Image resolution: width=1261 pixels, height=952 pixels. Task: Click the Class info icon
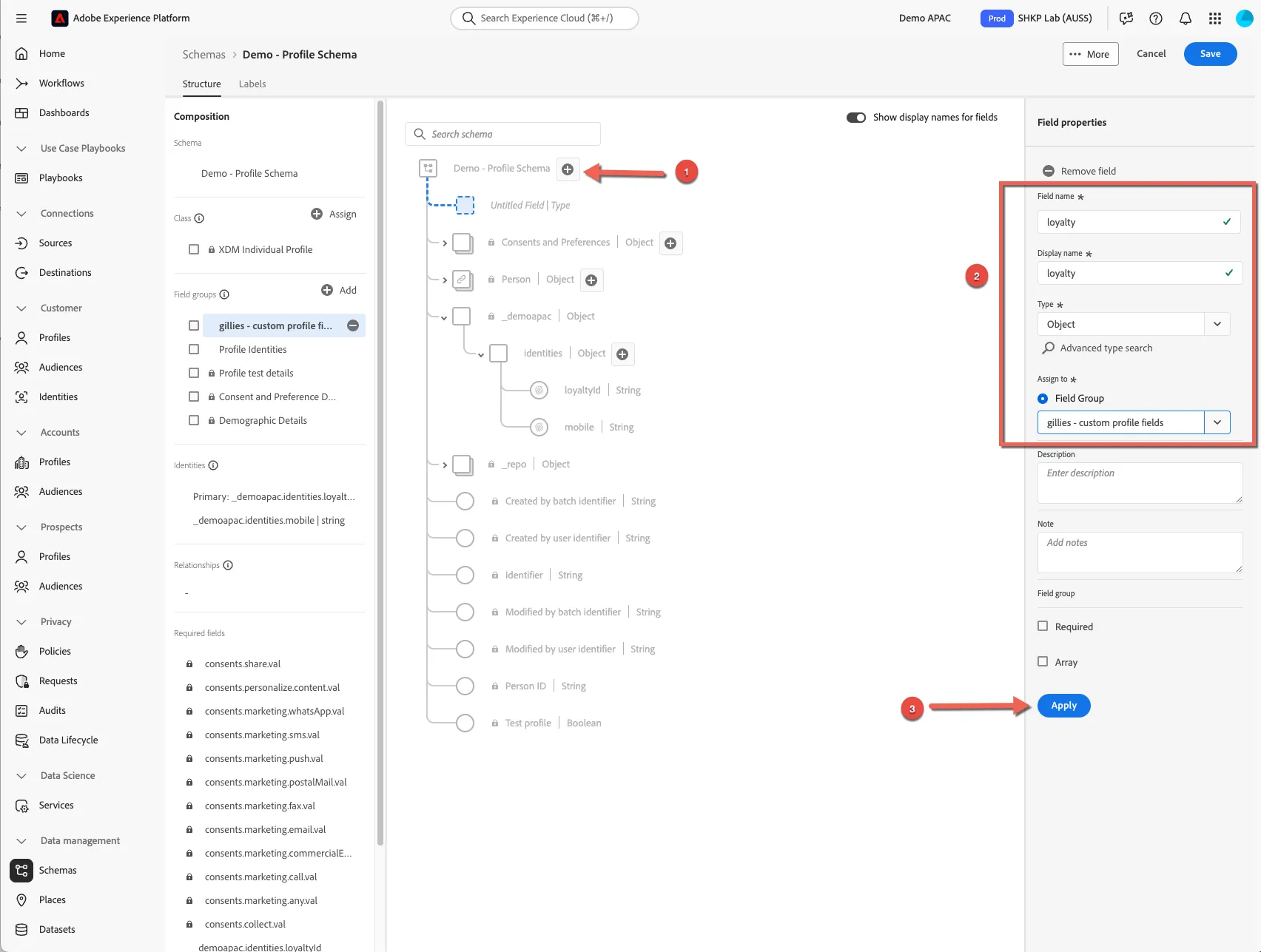[199, 218]
